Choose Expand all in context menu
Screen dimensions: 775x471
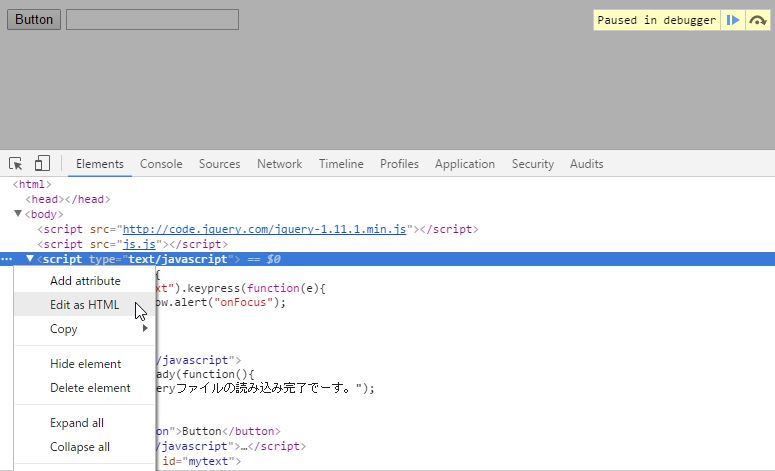[x=85, y=423]
